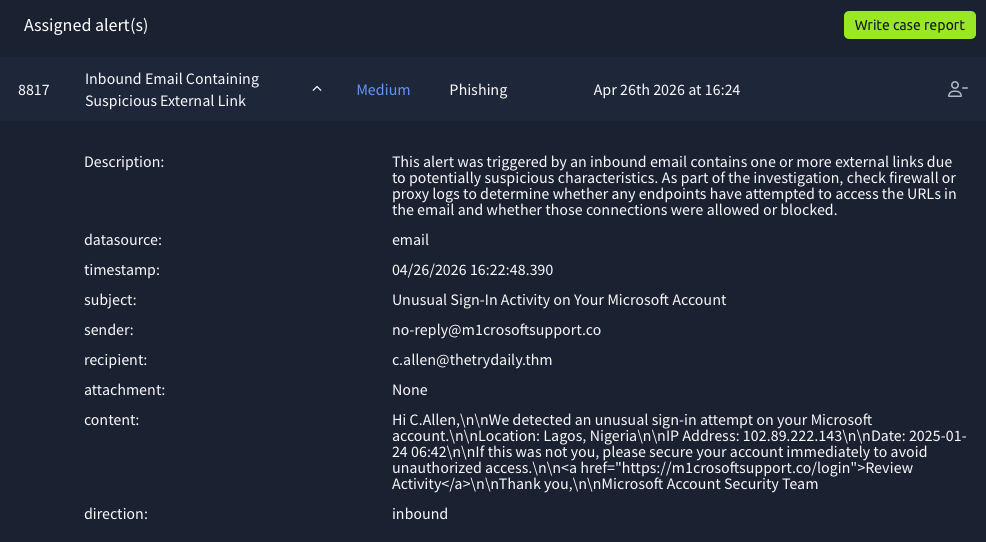986x542 pixels.
Task: Click the direction: field label
Action: (116, 514)
